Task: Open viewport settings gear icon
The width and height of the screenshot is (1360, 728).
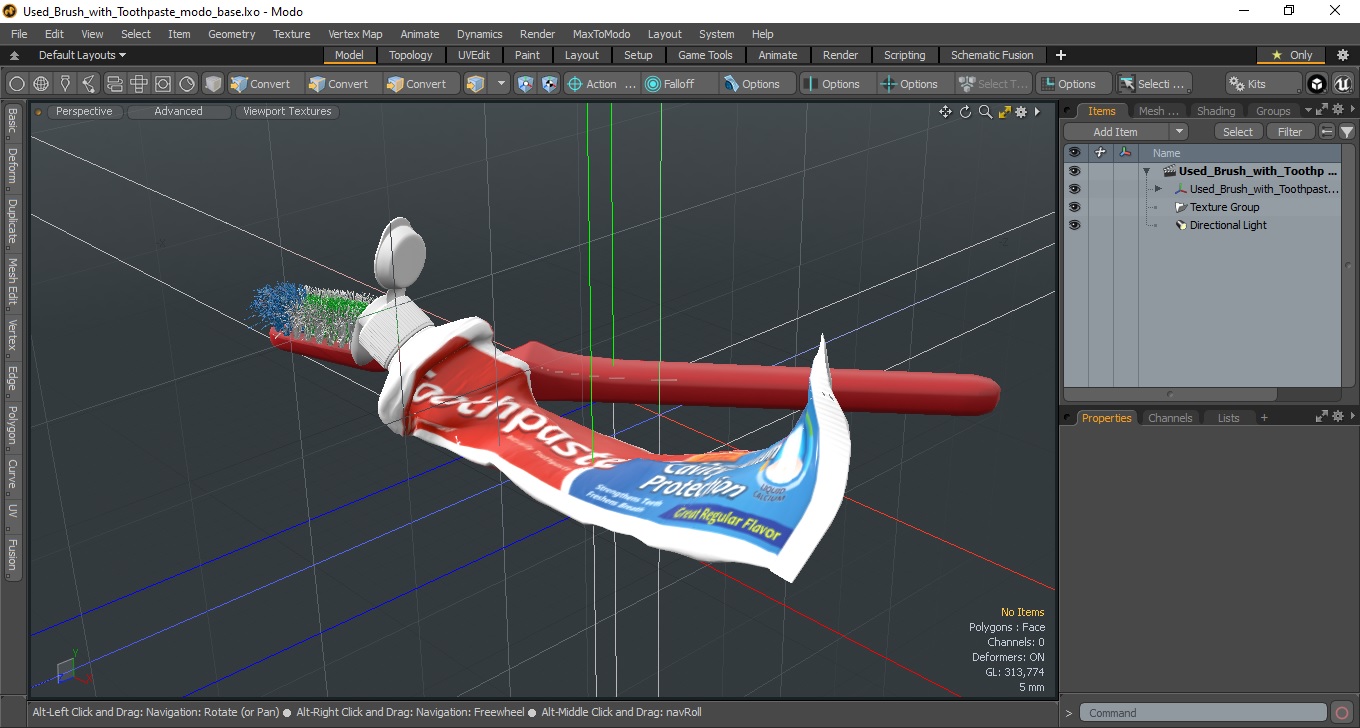Action: (x=1021, y=112)
